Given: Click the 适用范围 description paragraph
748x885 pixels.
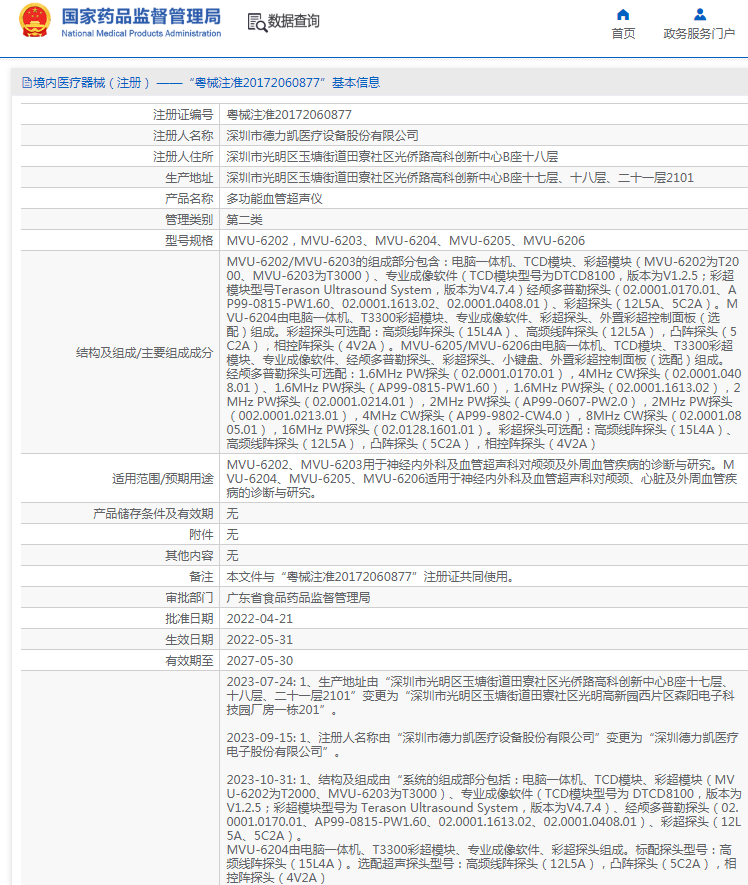Looking at the screenshot, I should 482,479.
